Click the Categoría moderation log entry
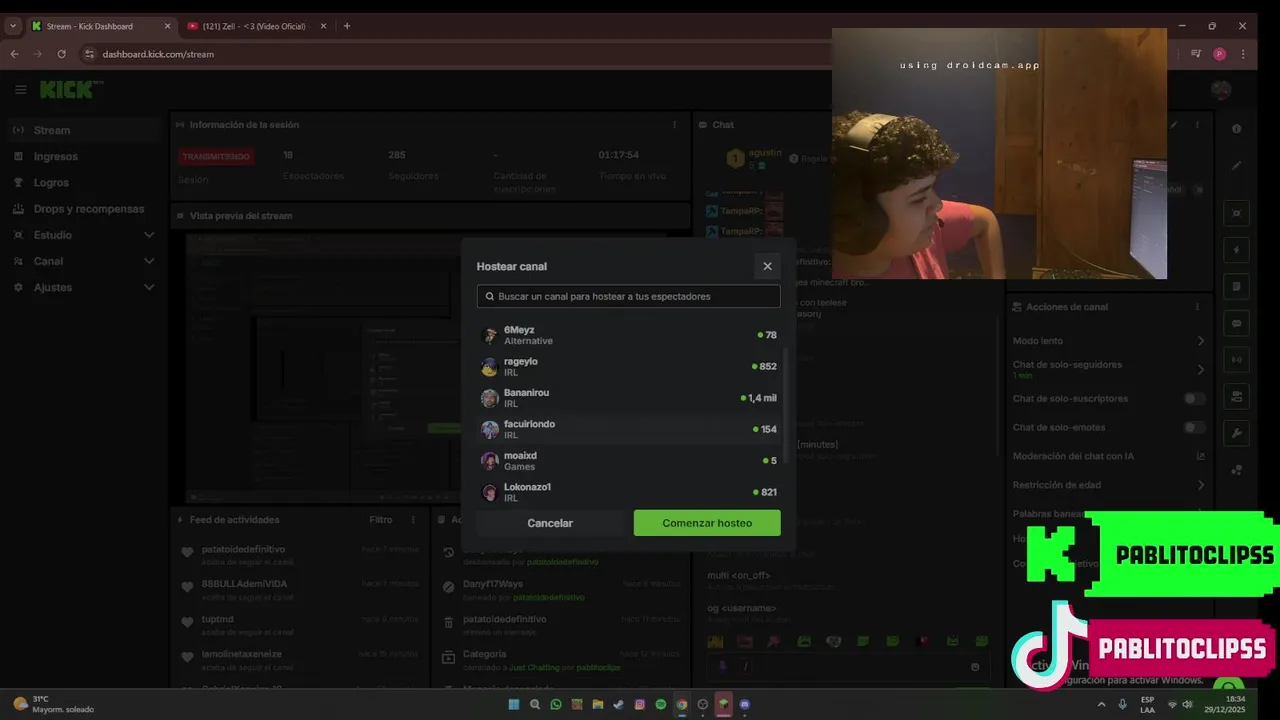Viewport: 1280px width, 720px height. [562, 659]
